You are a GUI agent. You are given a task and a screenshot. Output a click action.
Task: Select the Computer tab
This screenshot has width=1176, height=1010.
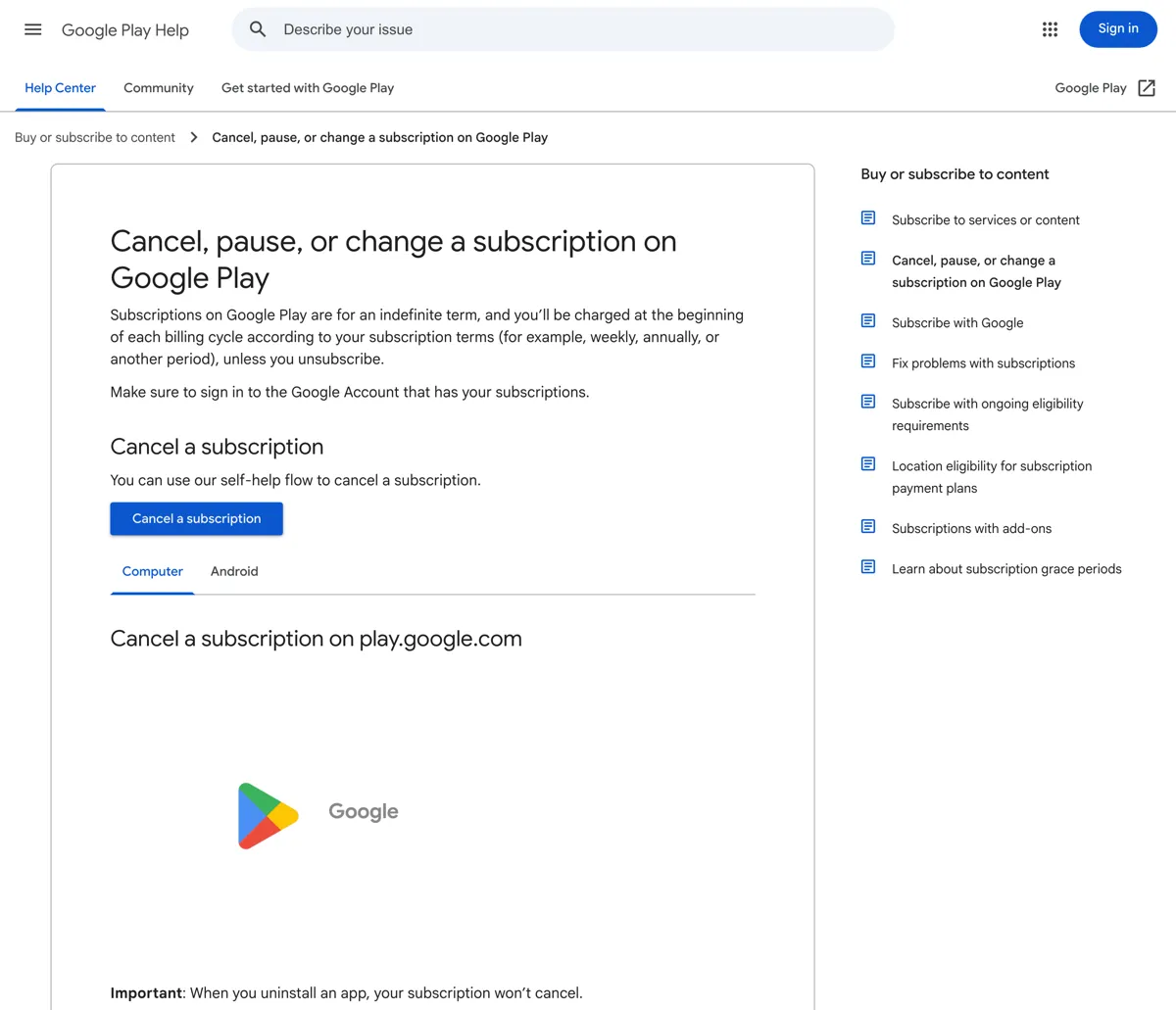(x=152, y=571)
